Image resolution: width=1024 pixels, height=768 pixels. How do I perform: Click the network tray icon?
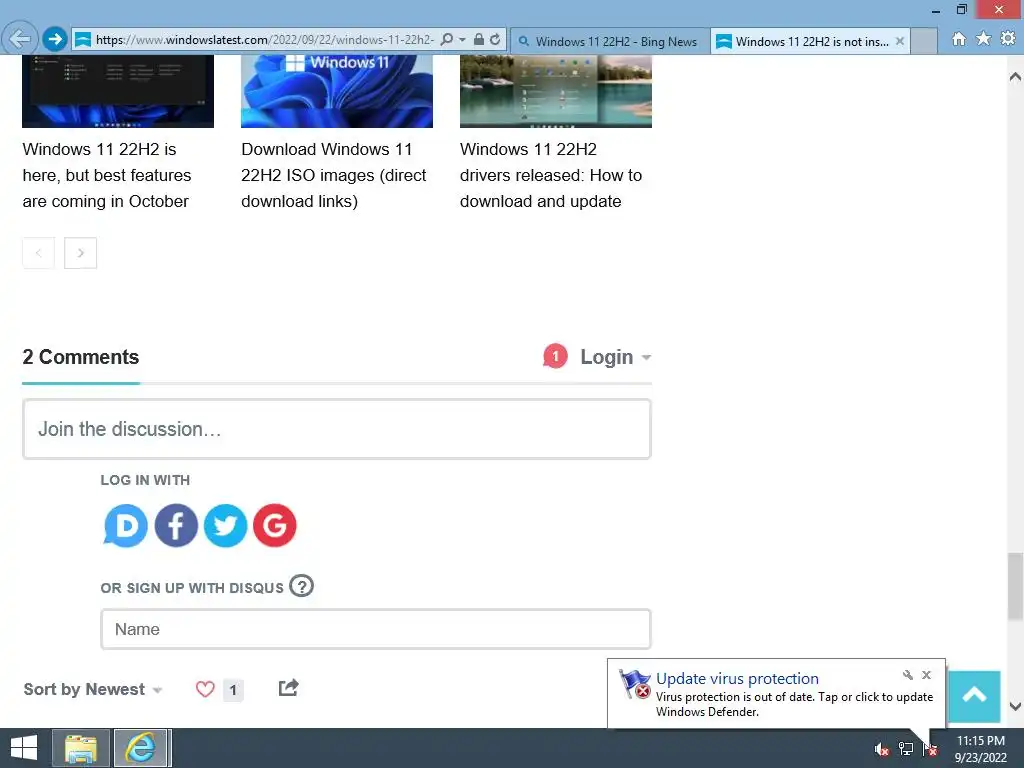(x=906, y=749)
